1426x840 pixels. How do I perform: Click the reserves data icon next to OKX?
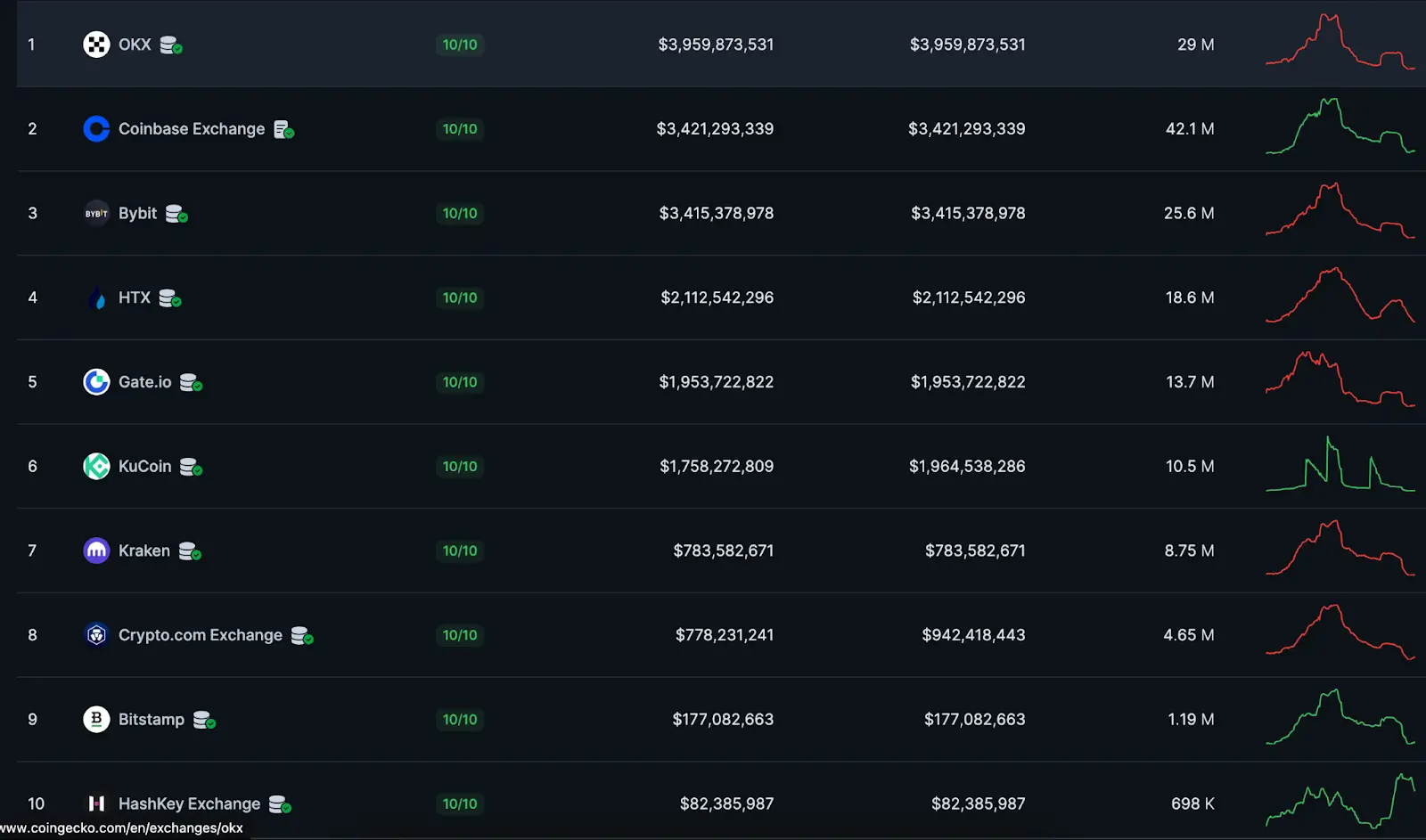pyautogui.click(x=169, y=46)
